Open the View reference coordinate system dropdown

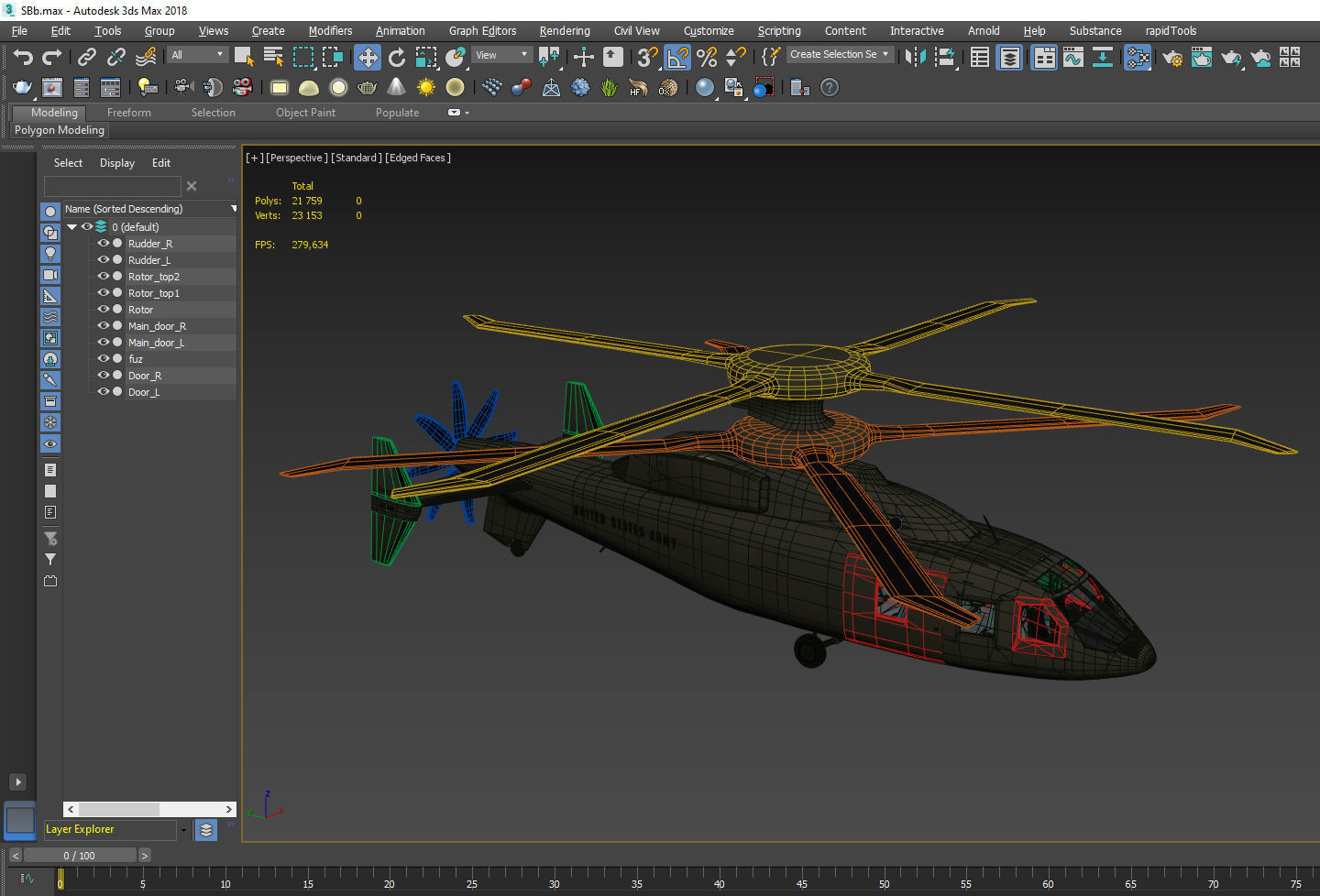tap(500, 54)
